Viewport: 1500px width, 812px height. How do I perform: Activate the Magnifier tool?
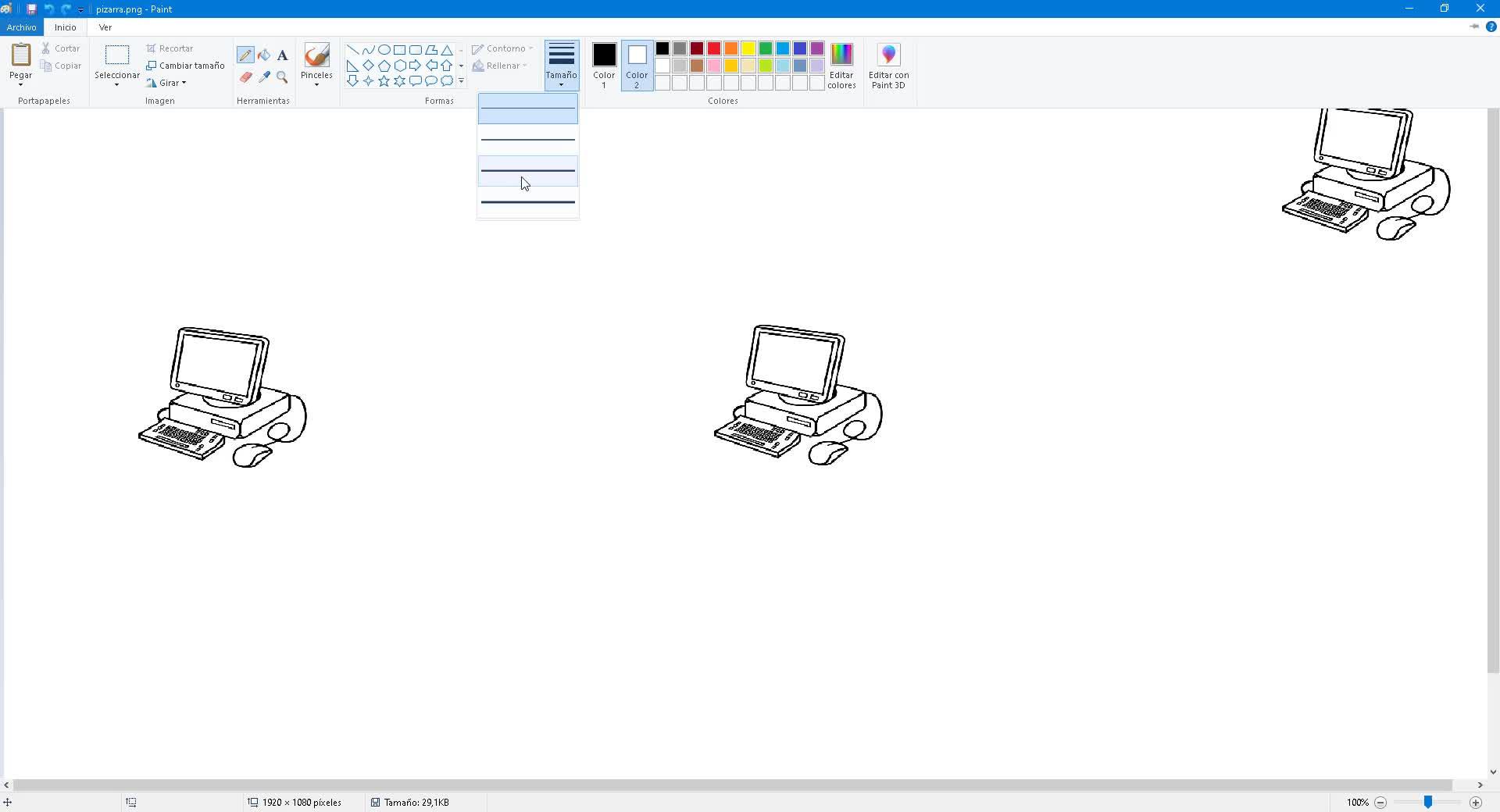tap(282, 77)
